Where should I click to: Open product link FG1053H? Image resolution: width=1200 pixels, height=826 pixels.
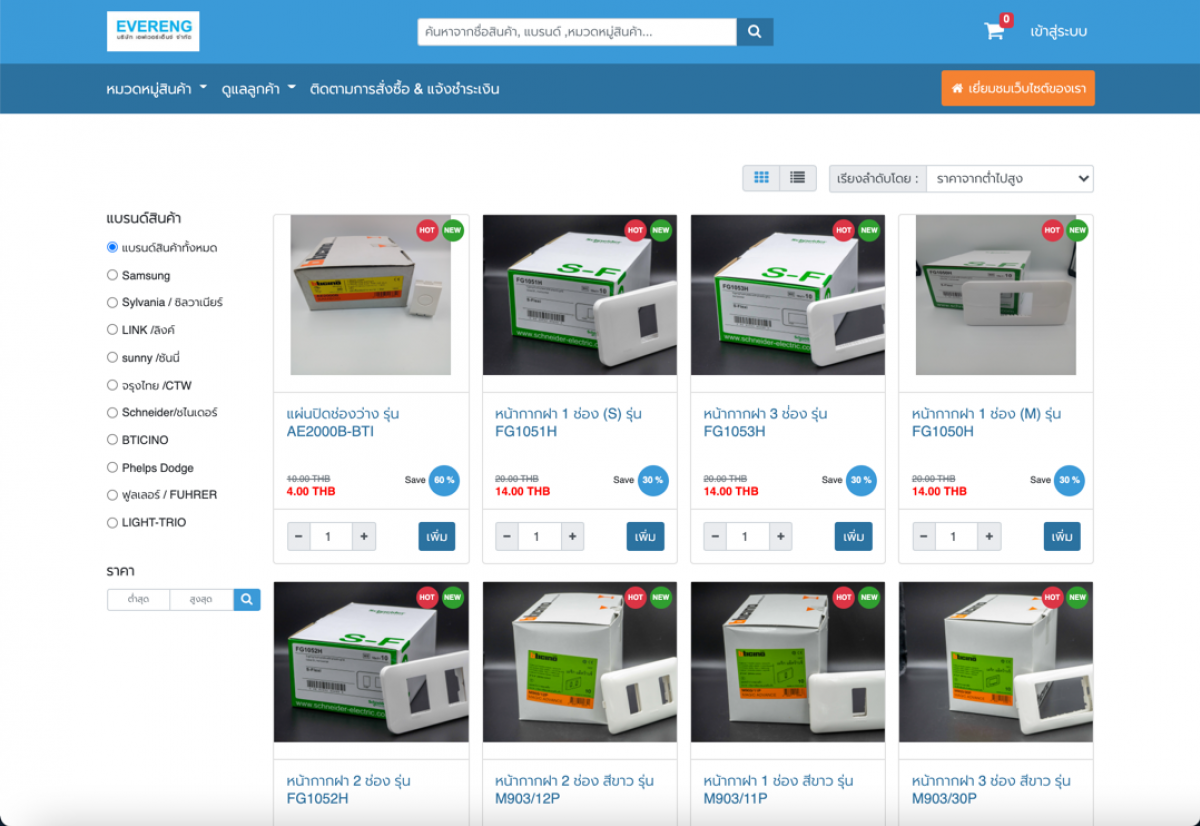765,423
